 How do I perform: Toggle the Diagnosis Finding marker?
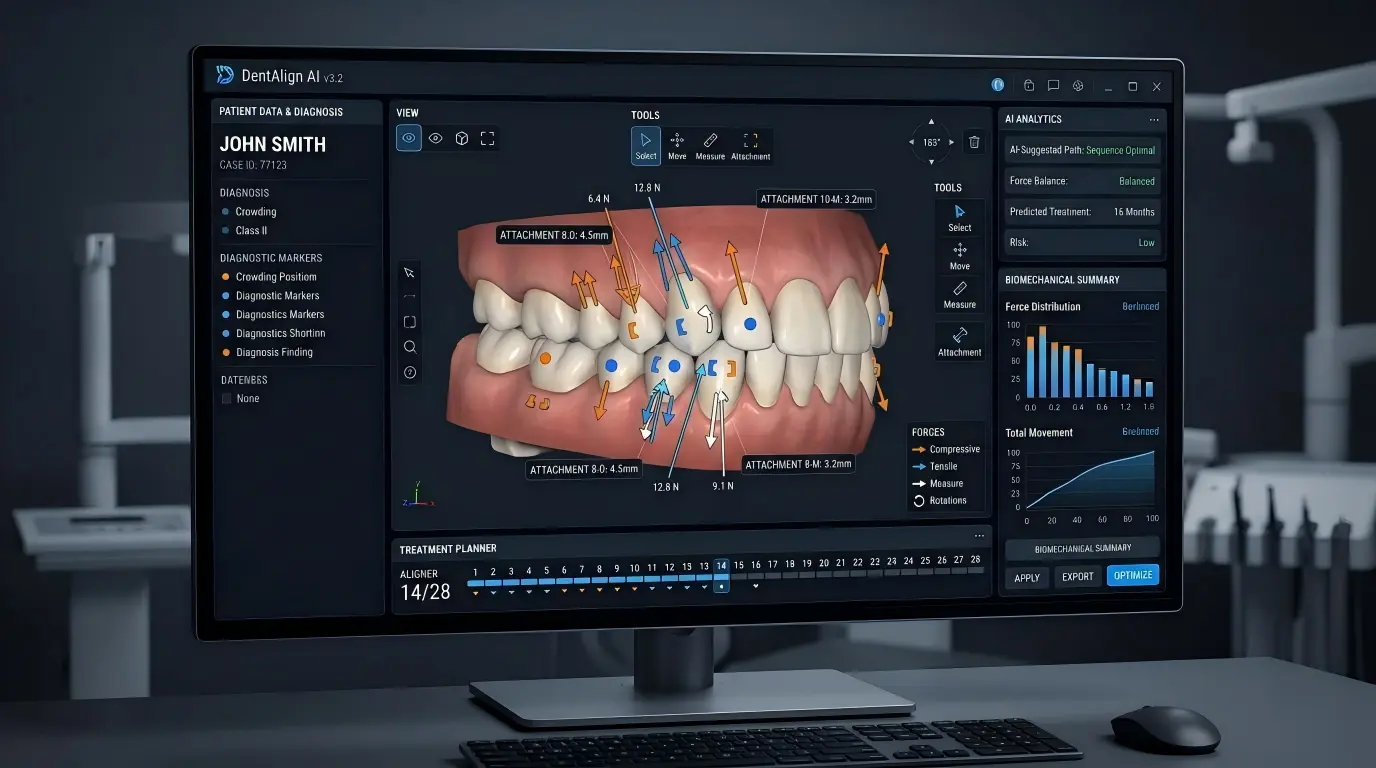[x=268, y=353]
